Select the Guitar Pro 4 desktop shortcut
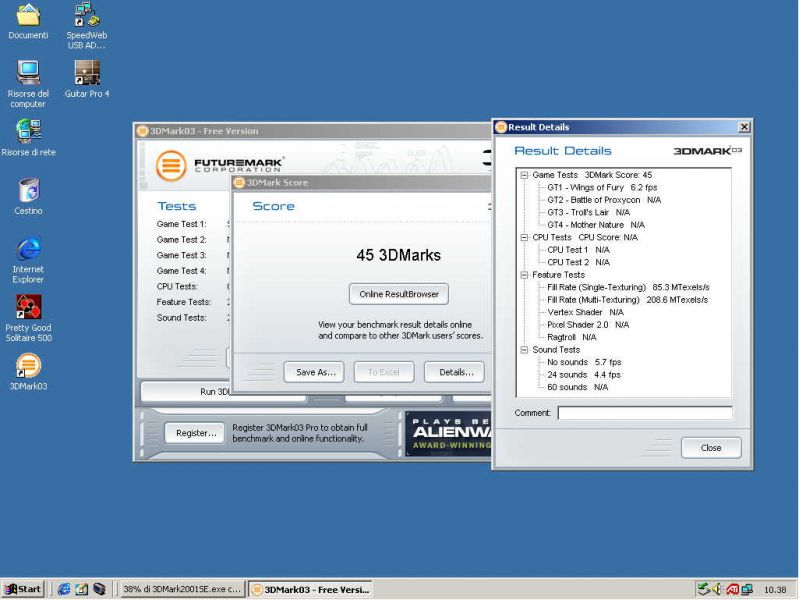This screenshot has height=600, width=799. point(87,79)
